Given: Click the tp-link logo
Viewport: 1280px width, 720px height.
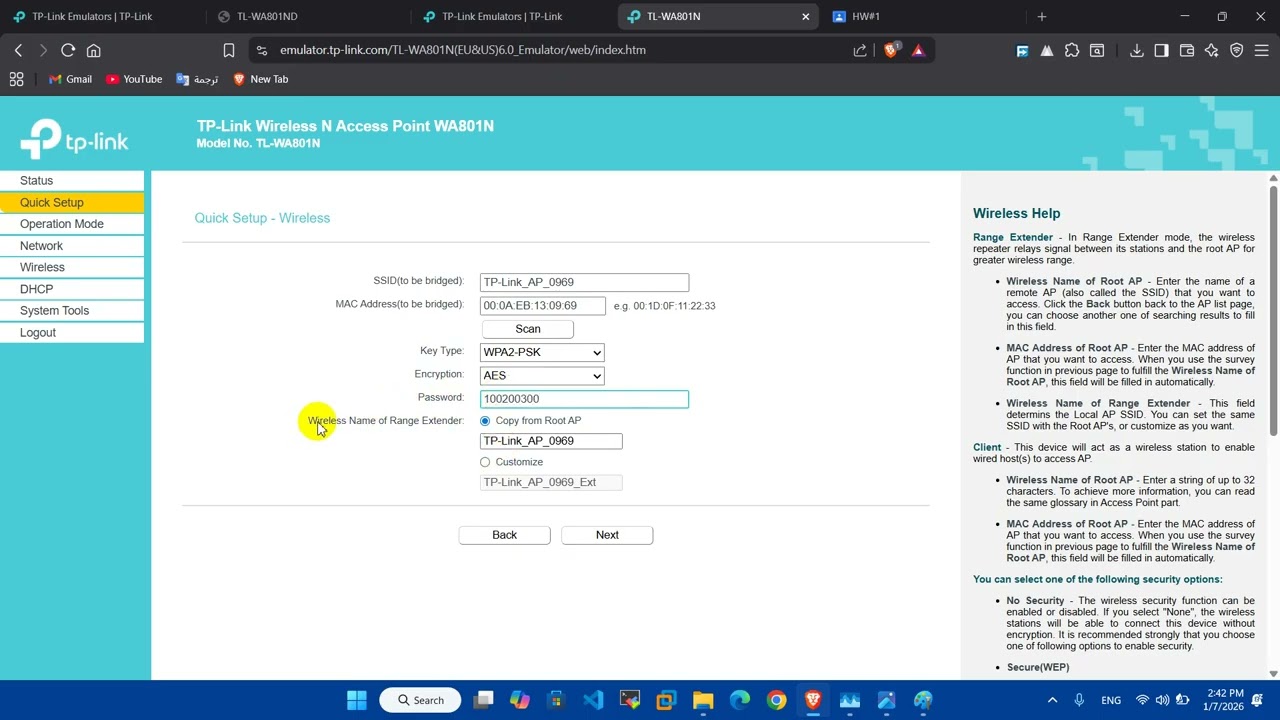Looking at the screenshot, I should point(75,139).
